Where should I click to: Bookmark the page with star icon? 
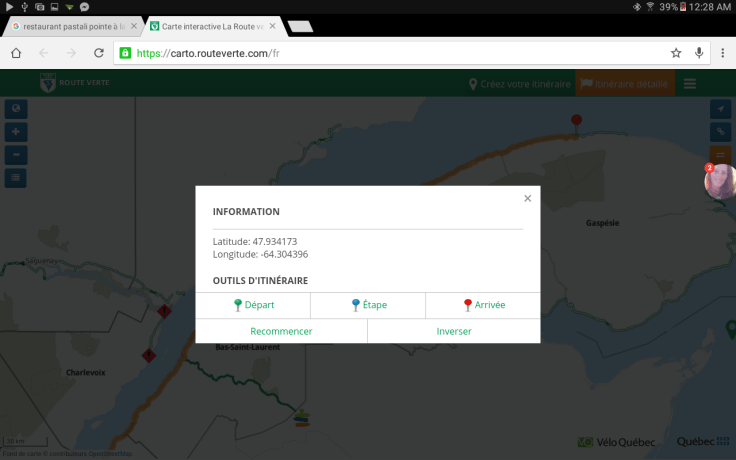tap(676, 53)
